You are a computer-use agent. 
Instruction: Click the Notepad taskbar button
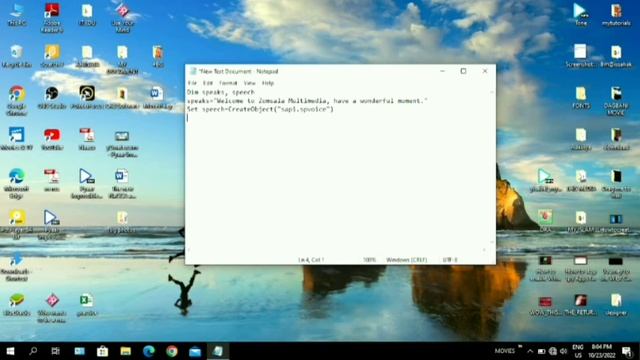218,351
